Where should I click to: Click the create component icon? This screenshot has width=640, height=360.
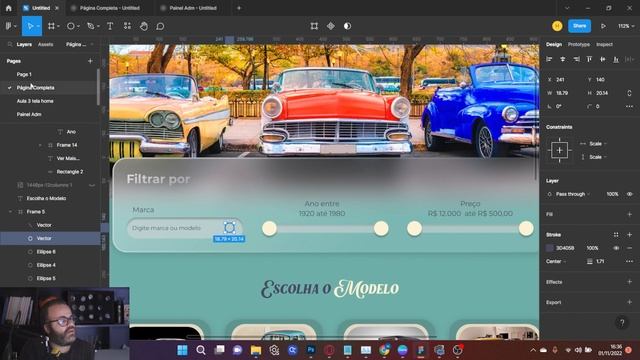(x=331, y=26)
